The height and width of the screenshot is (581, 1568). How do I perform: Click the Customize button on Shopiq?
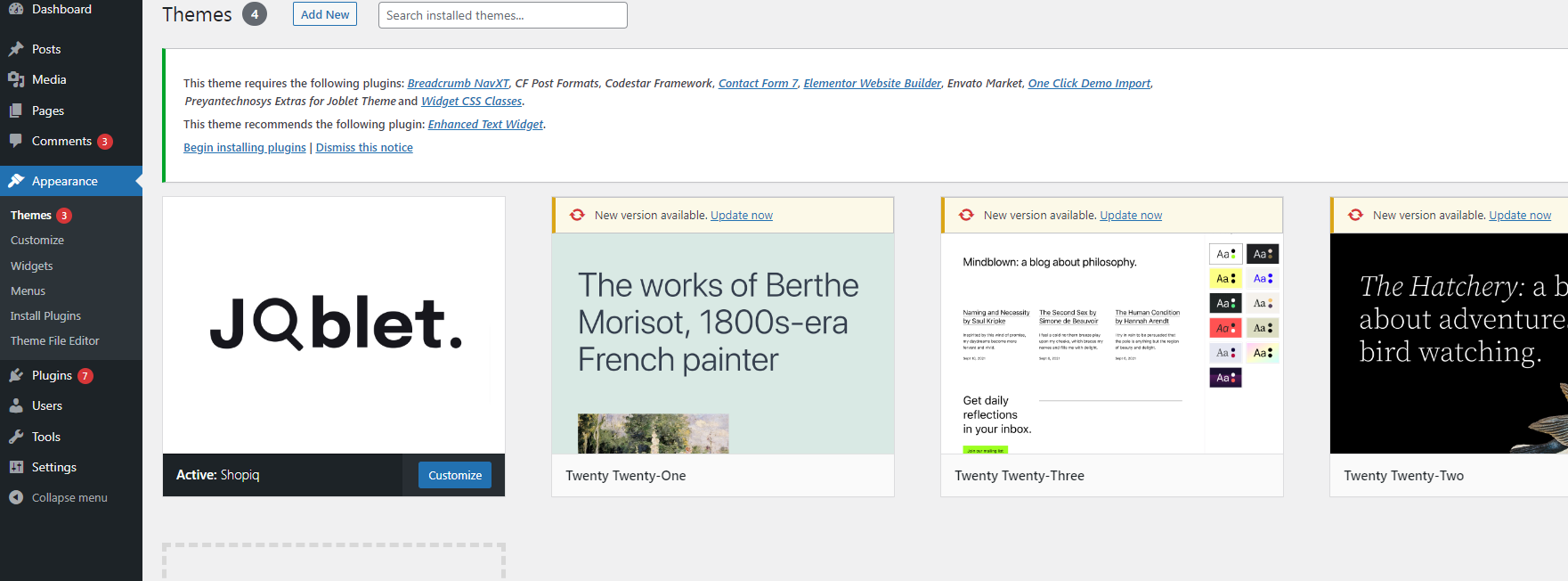(455, 475)
